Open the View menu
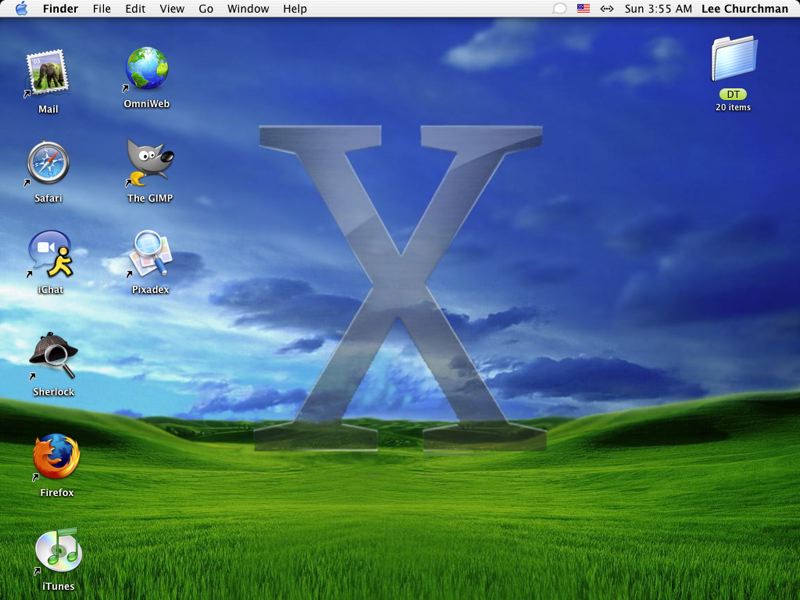This screenshot has height=600, width=800. [172, 9]
